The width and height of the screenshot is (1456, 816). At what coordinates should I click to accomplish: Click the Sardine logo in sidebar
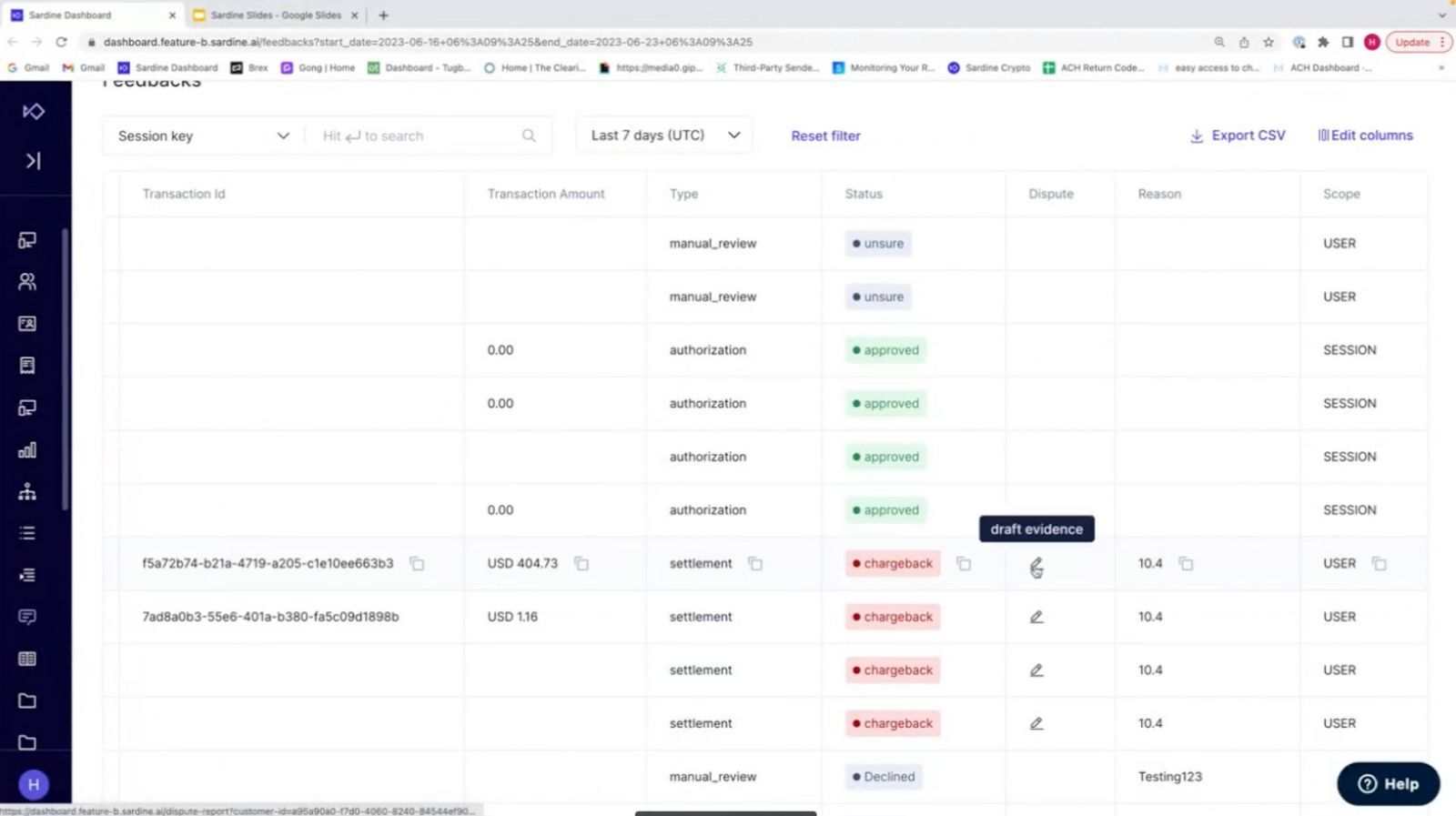coord(34,111)
